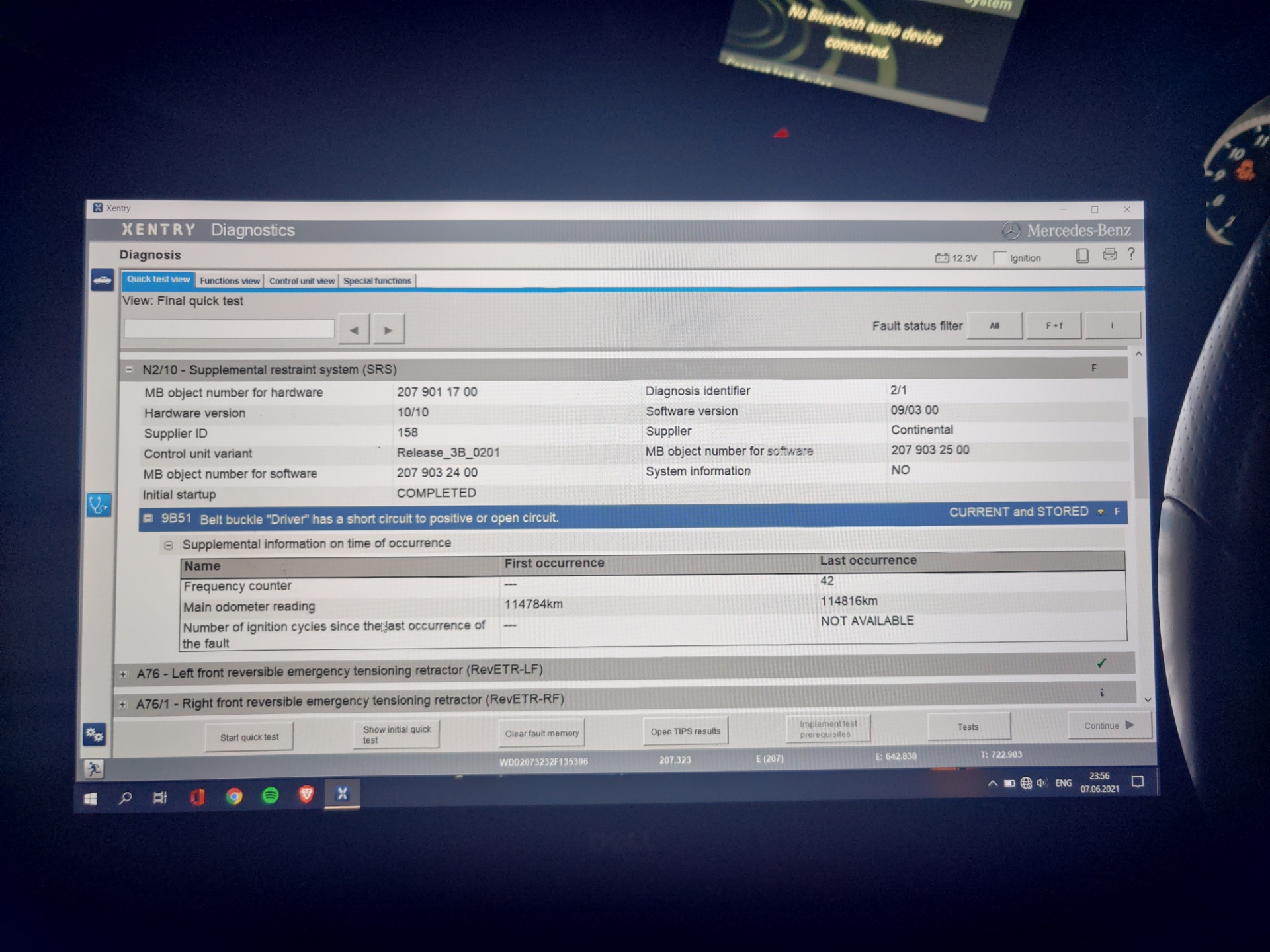Image resolution: width=1270 pixels, height=952 pixels.
Task: Select the Xentry taskbar icon
Action: (342, 793)
